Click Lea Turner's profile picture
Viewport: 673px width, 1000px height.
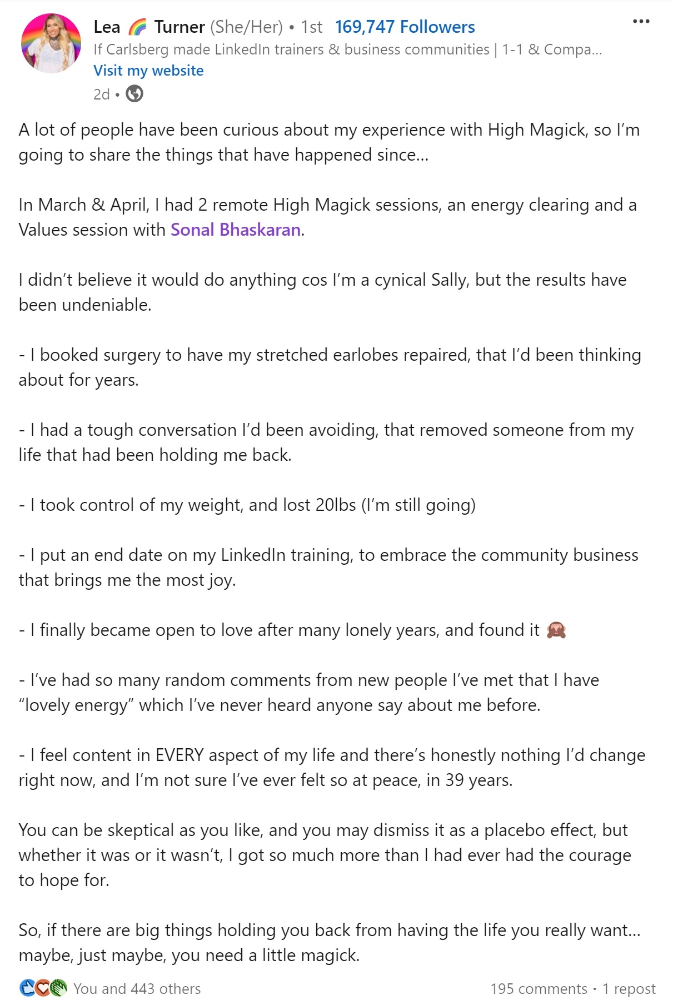click(x=51, y=43)
